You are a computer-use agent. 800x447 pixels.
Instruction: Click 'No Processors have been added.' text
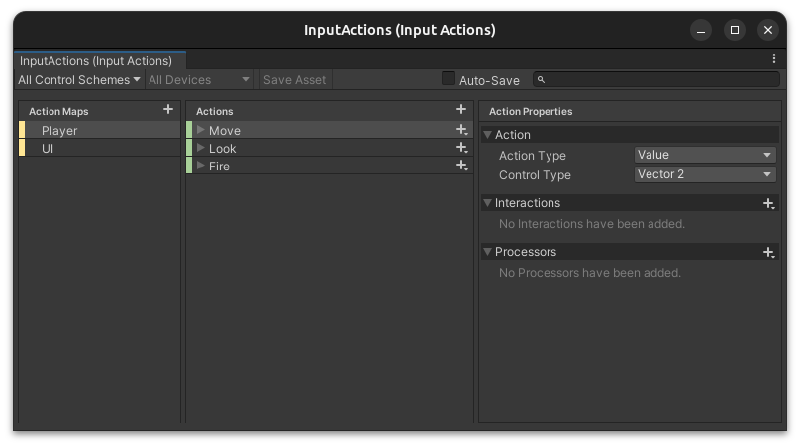[x=590, y=273]
